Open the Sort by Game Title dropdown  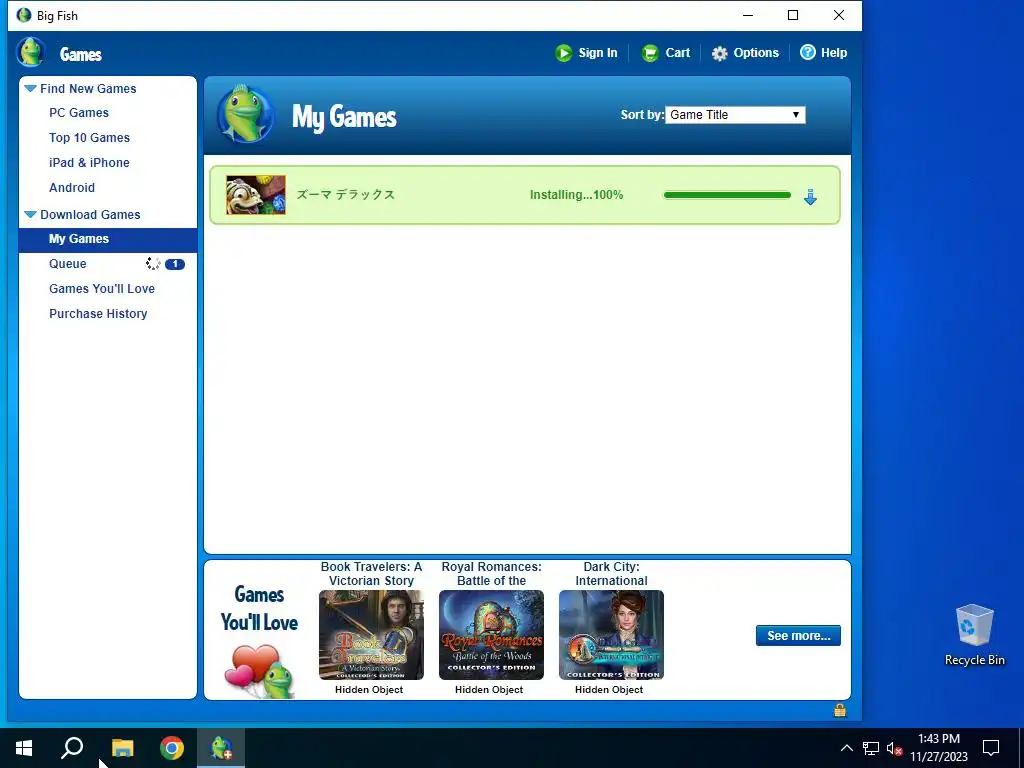(x=735, y=115)
